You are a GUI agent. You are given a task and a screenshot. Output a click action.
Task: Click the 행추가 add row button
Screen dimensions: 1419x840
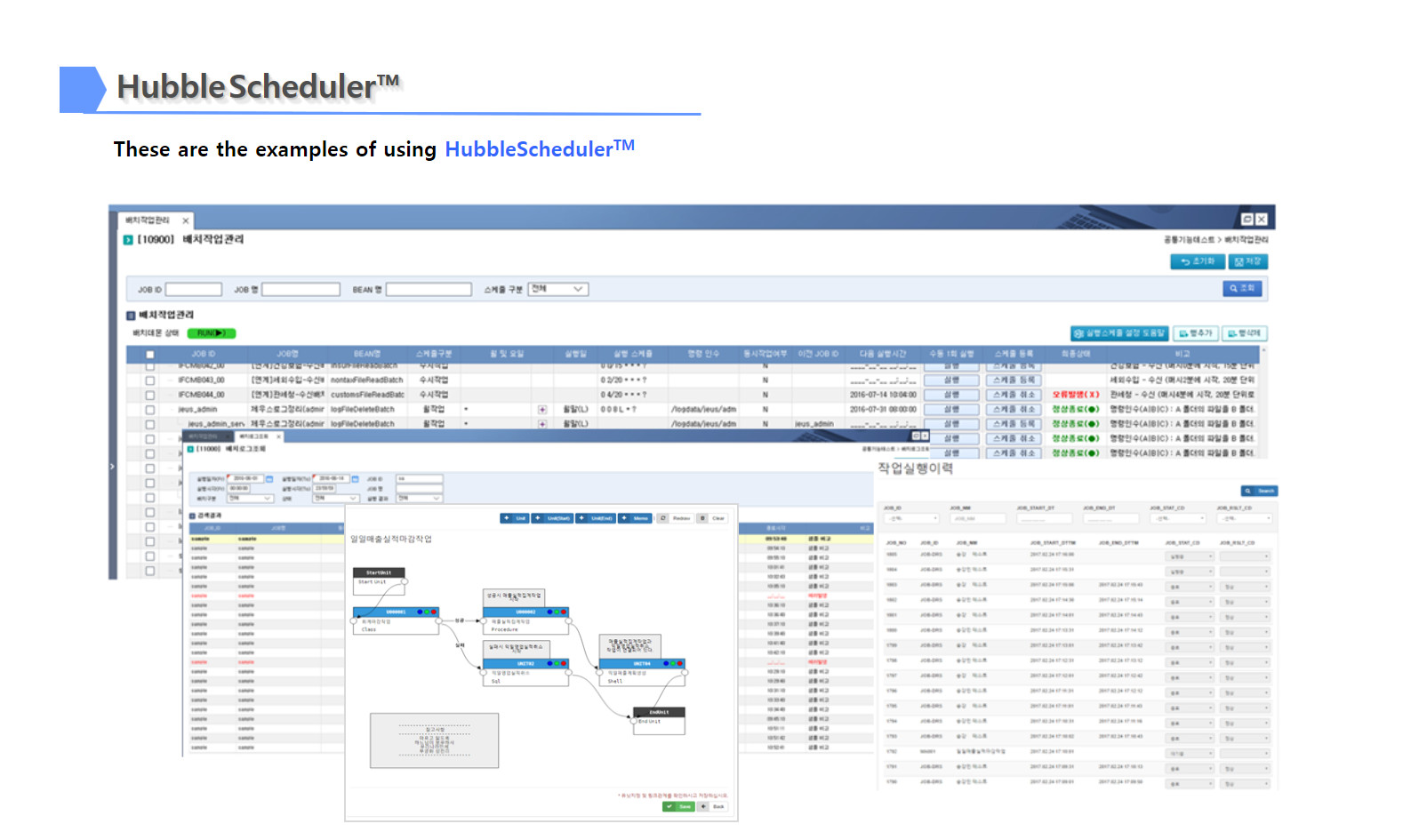coord(1195,333)
